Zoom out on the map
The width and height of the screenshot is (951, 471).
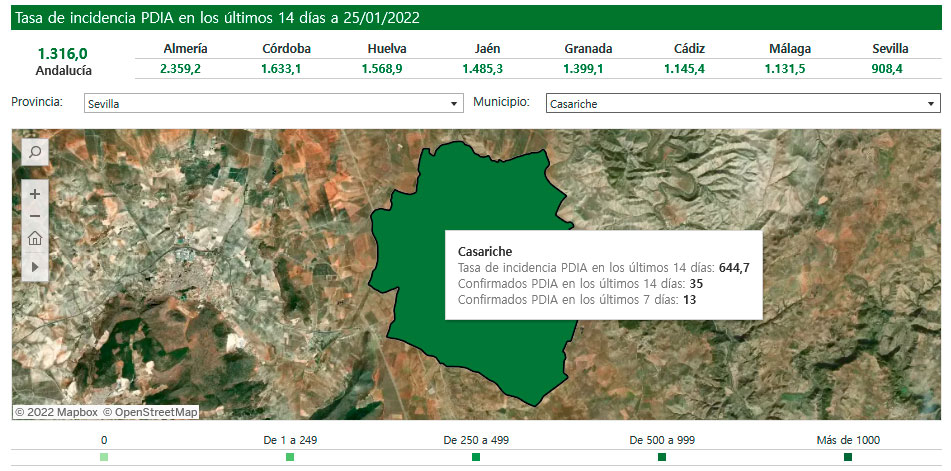(x=35, y=216)
